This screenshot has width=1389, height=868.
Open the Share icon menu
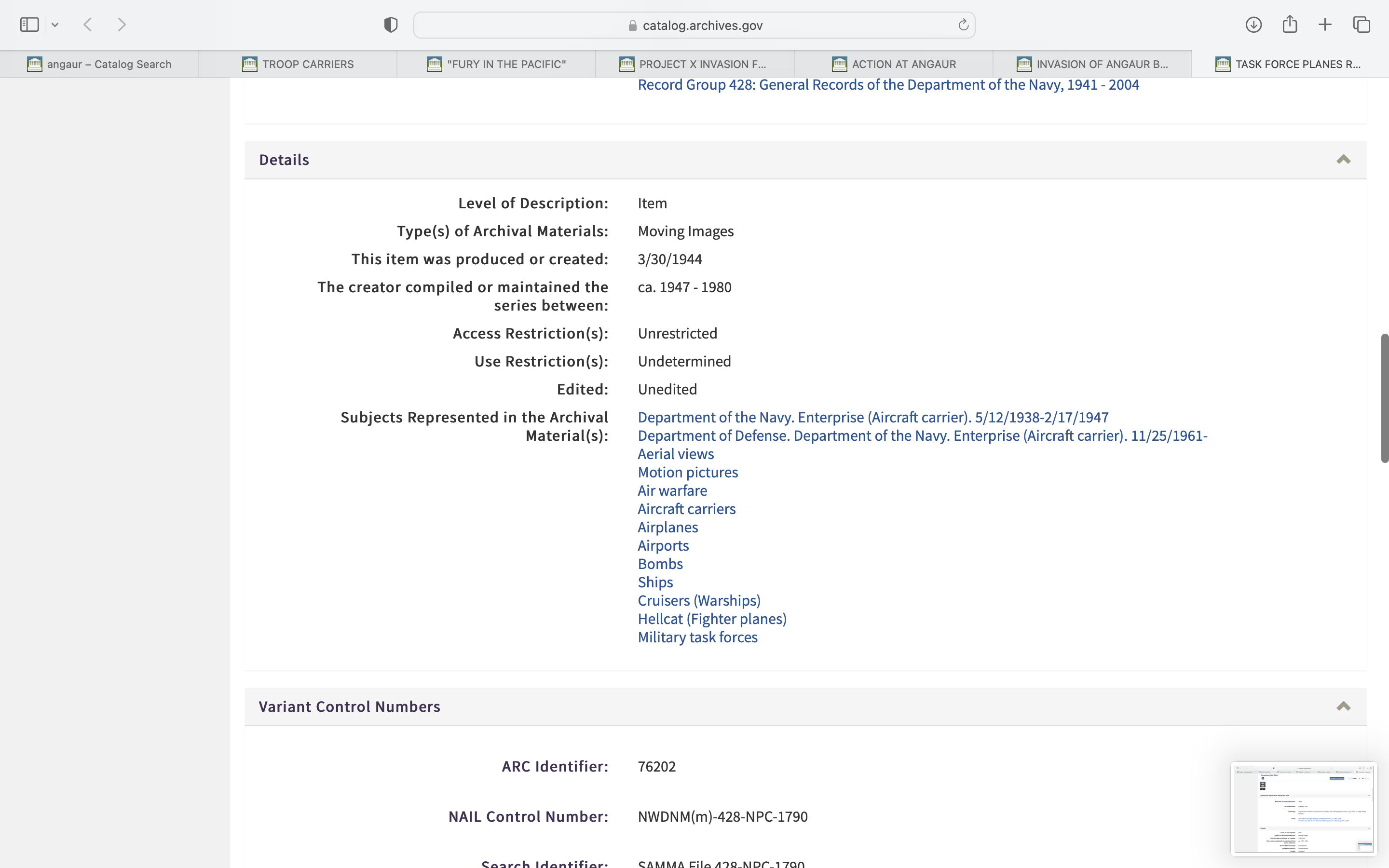click(1289, 25)
